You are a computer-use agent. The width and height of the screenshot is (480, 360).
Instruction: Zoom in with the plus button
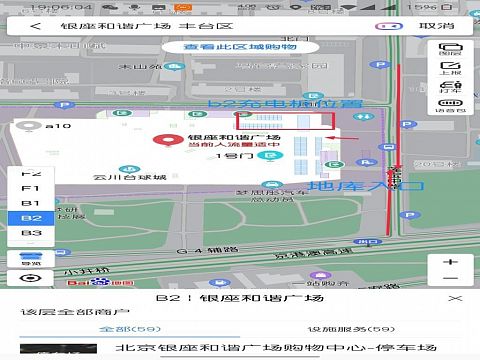[x=450, y=262]
